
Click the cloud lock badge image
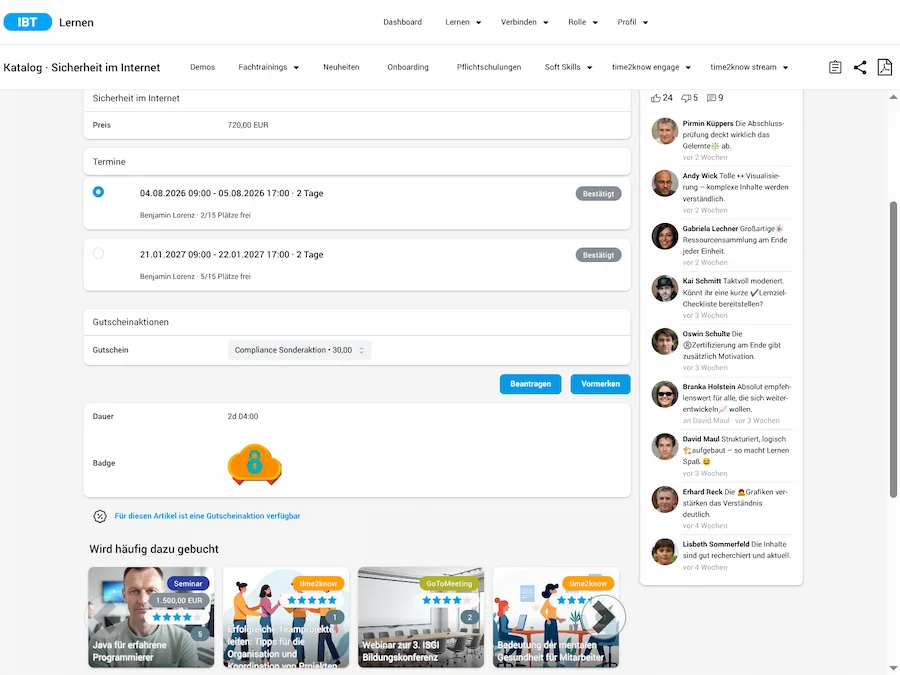[x=255, y=464]
